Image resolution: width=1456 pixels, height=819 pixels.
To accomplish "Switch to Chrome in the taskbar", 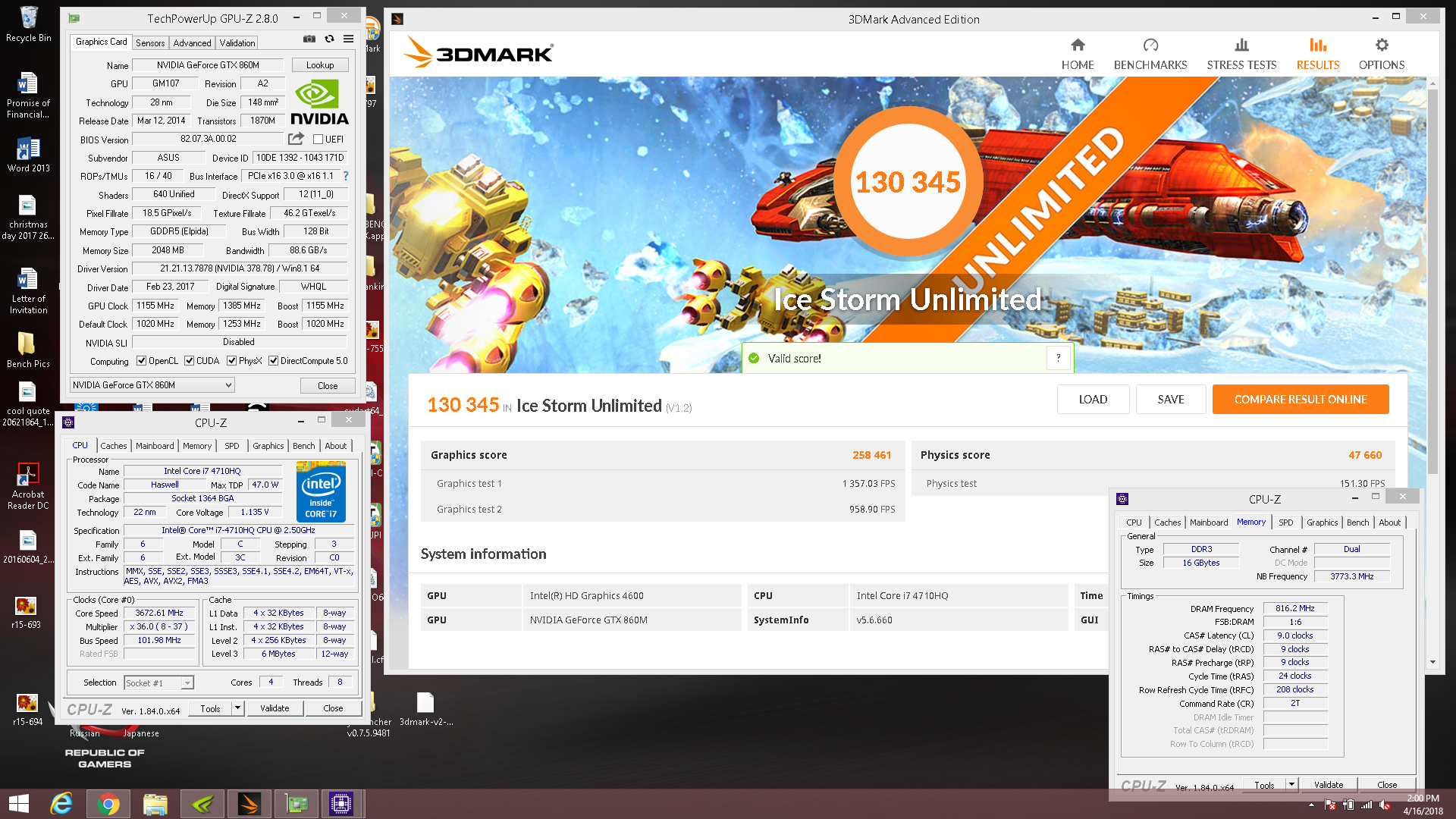I will coord(108,804).
